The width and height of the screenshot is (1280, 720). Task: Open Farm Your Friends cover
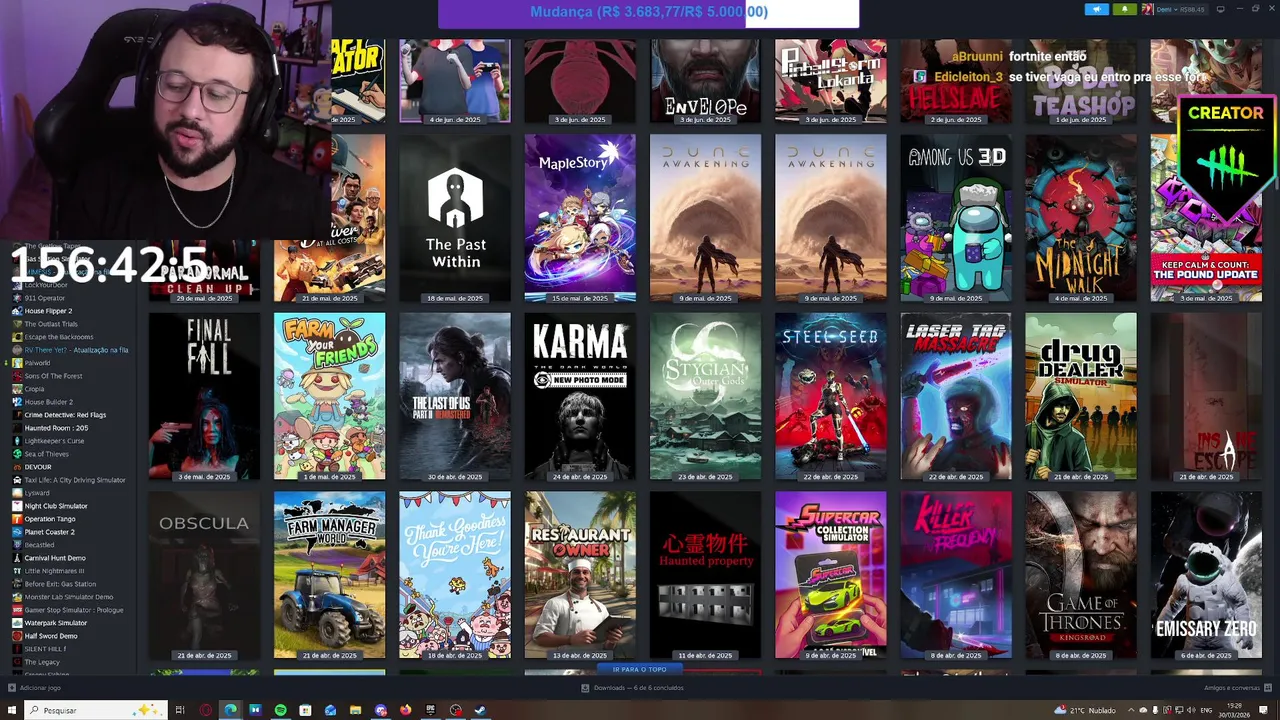pyautogui.click(x=329, y=397)
